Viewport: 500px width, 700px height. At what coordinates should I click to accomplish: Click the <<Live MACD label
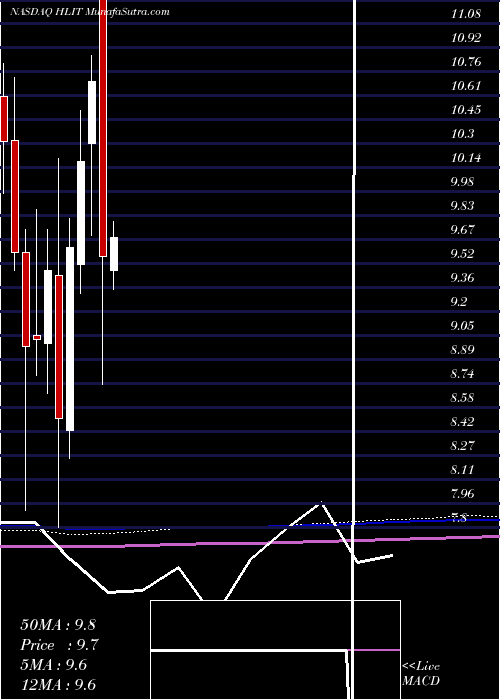[421, 674]
